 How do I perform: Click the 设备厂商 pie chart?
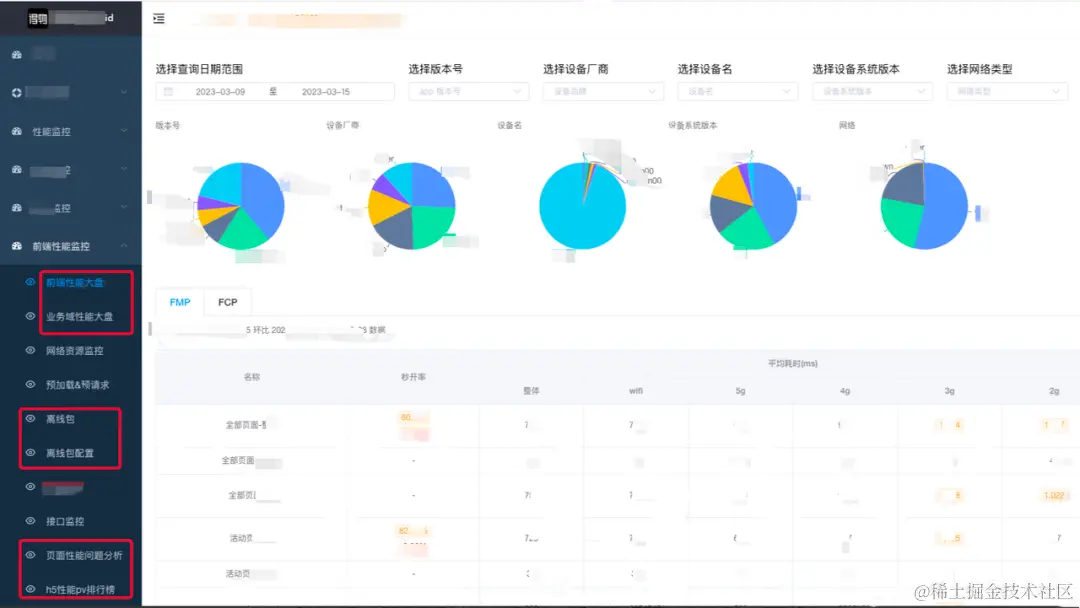(x=412, y=206)
